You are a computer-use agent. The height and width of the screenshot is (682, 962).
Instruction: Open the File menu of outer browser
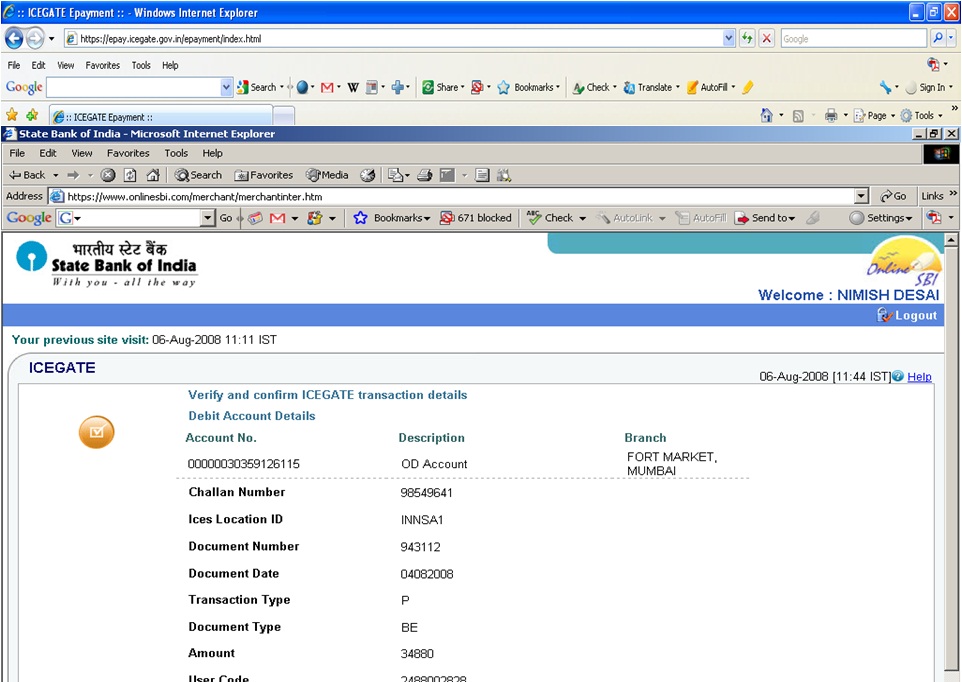13,65
